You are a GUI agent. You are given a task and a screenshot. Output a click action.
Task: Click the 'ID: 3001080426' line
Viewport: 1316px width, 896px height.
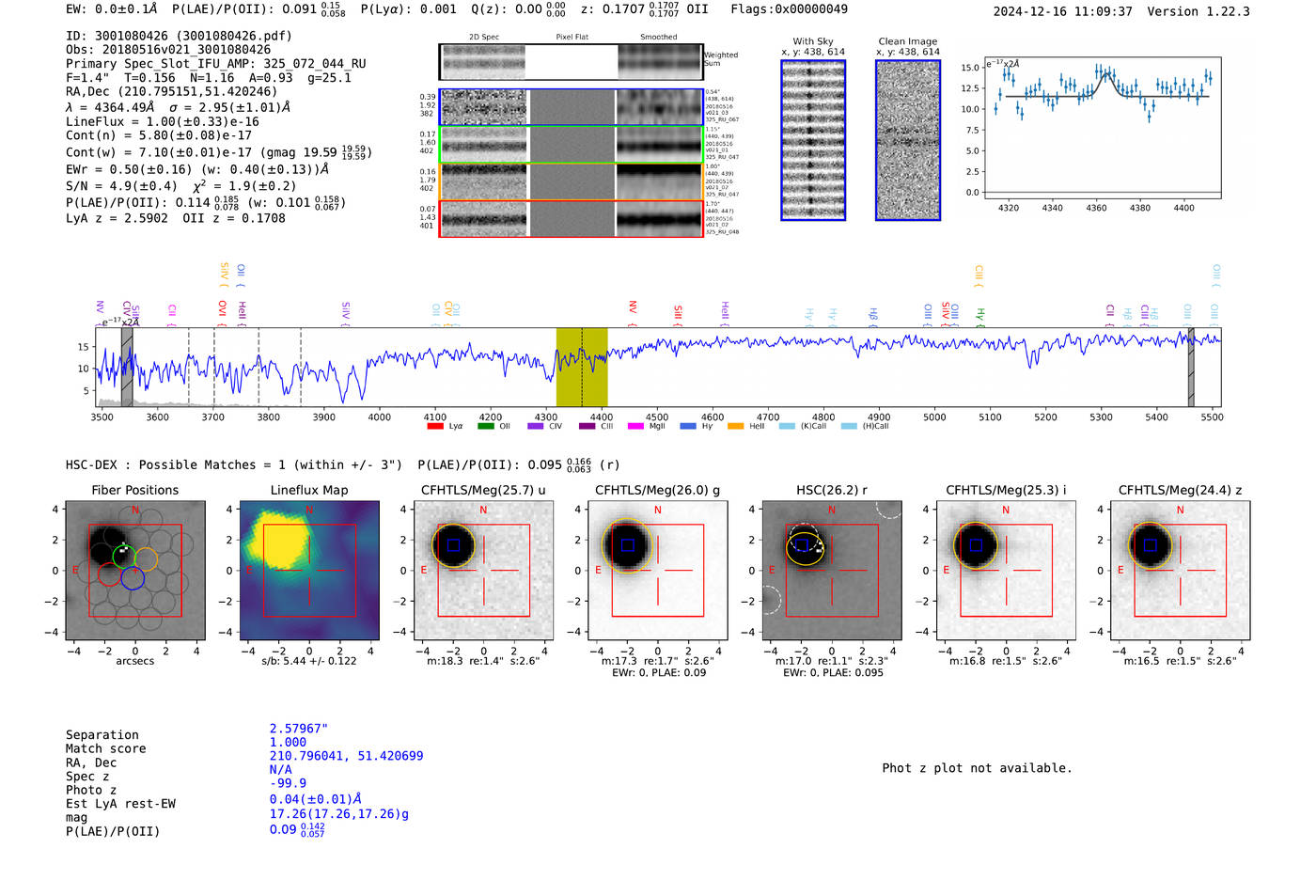(x=179, y=36)
